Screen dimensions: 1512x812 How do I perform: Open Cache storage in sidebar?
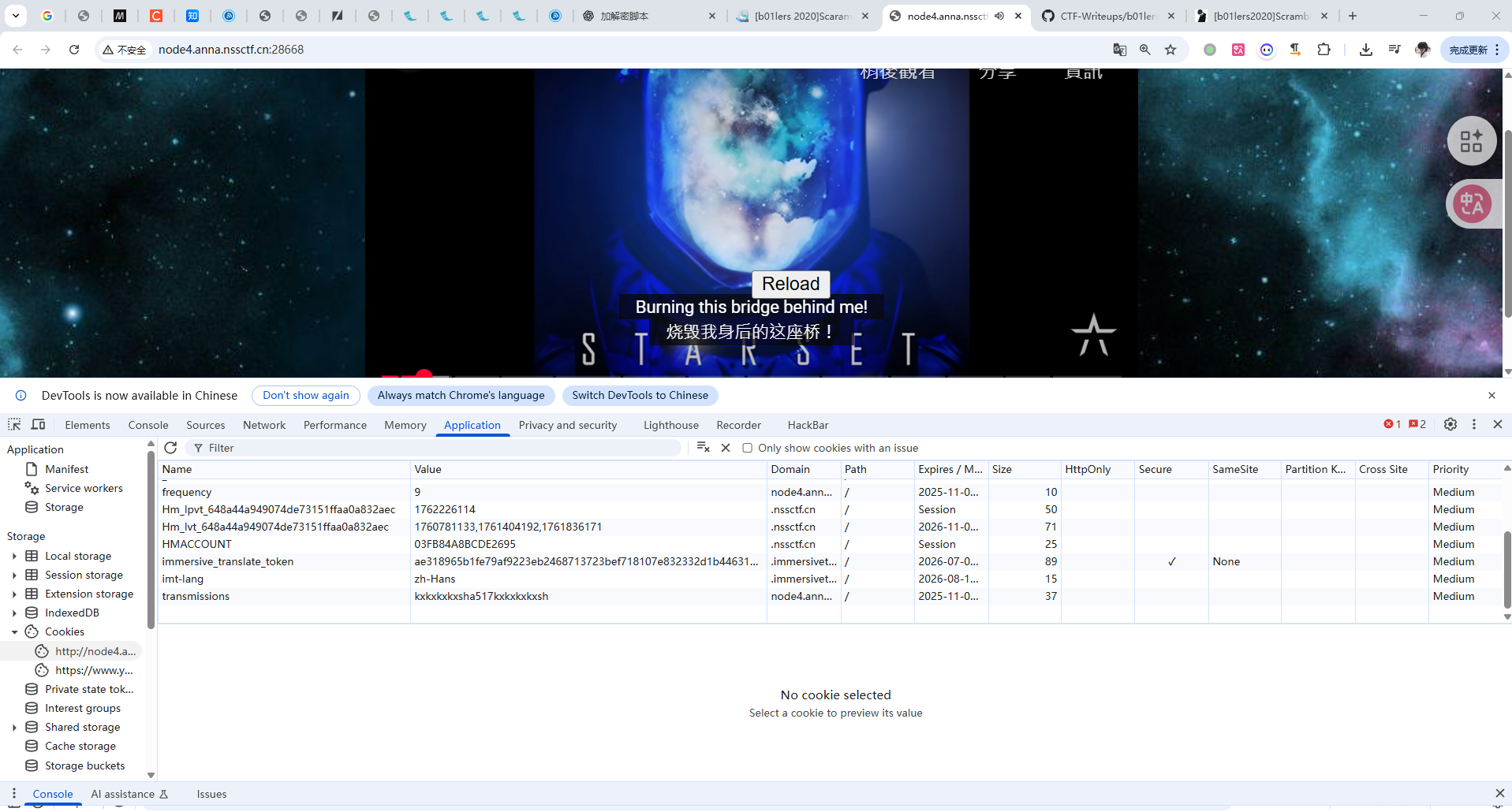pyautogui.click(x=80, y=746)
